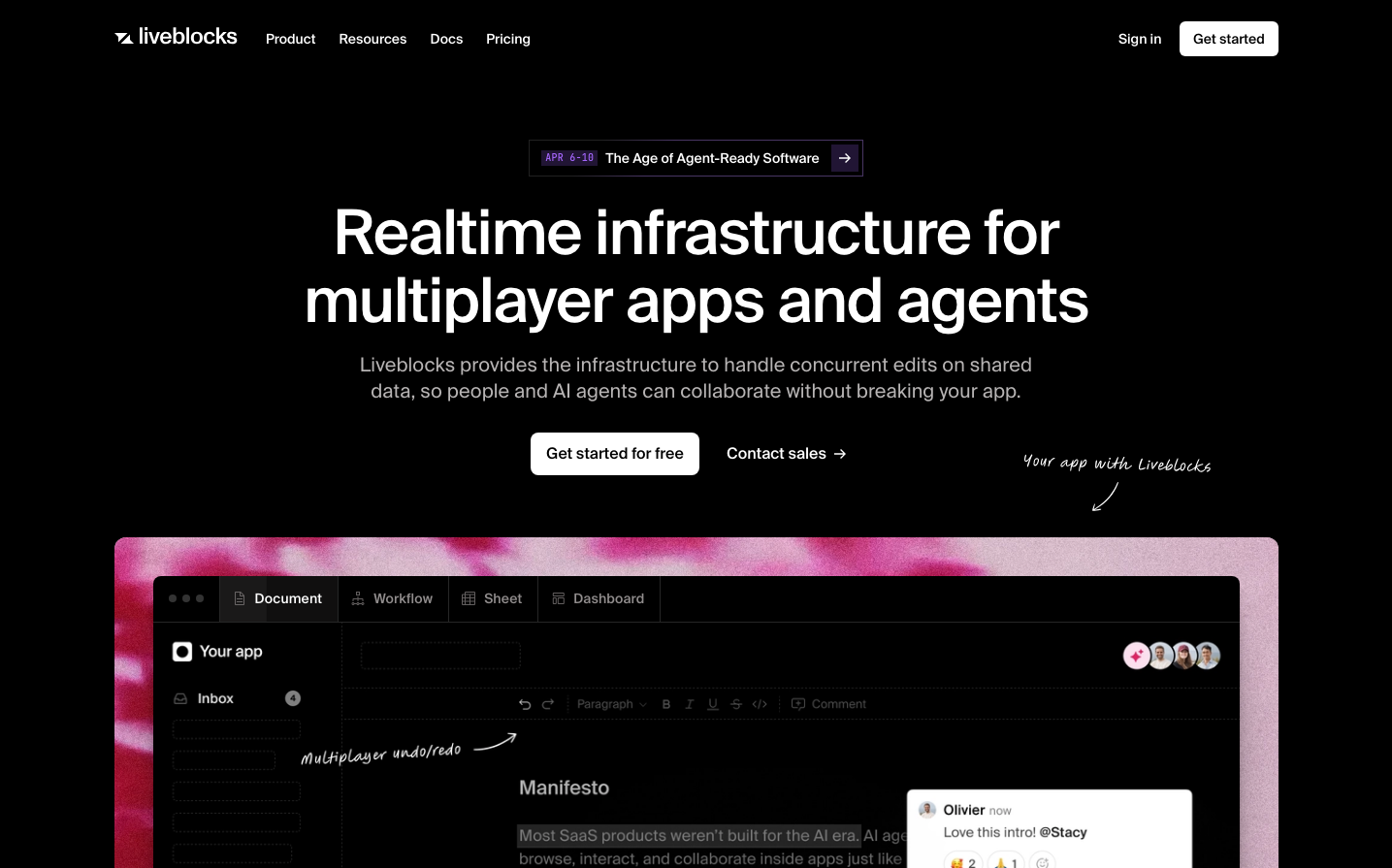Click the Comment button in the toolbar

(829, 704)
